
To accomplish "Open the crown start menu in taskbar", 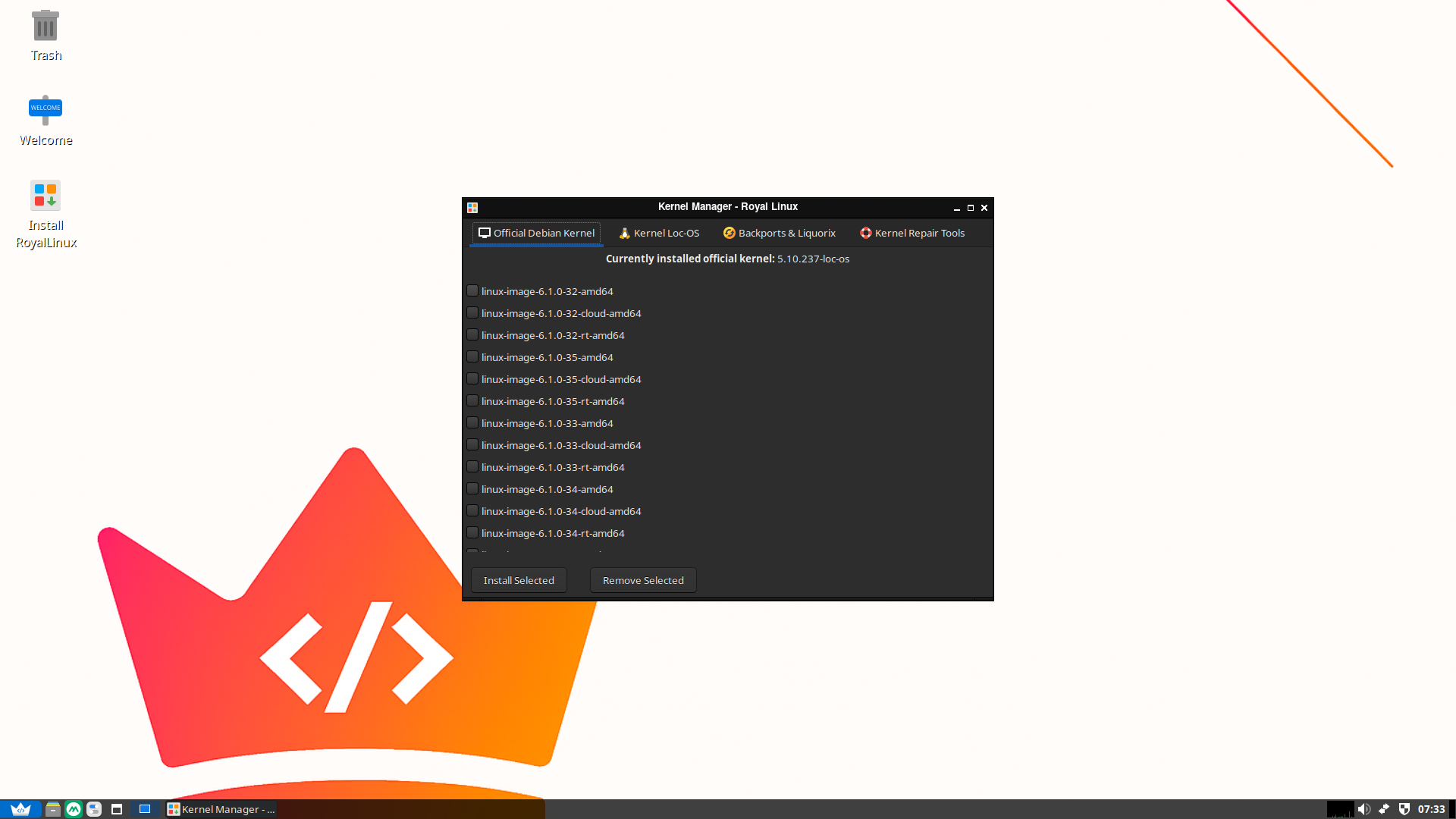I will coord(20,809).
